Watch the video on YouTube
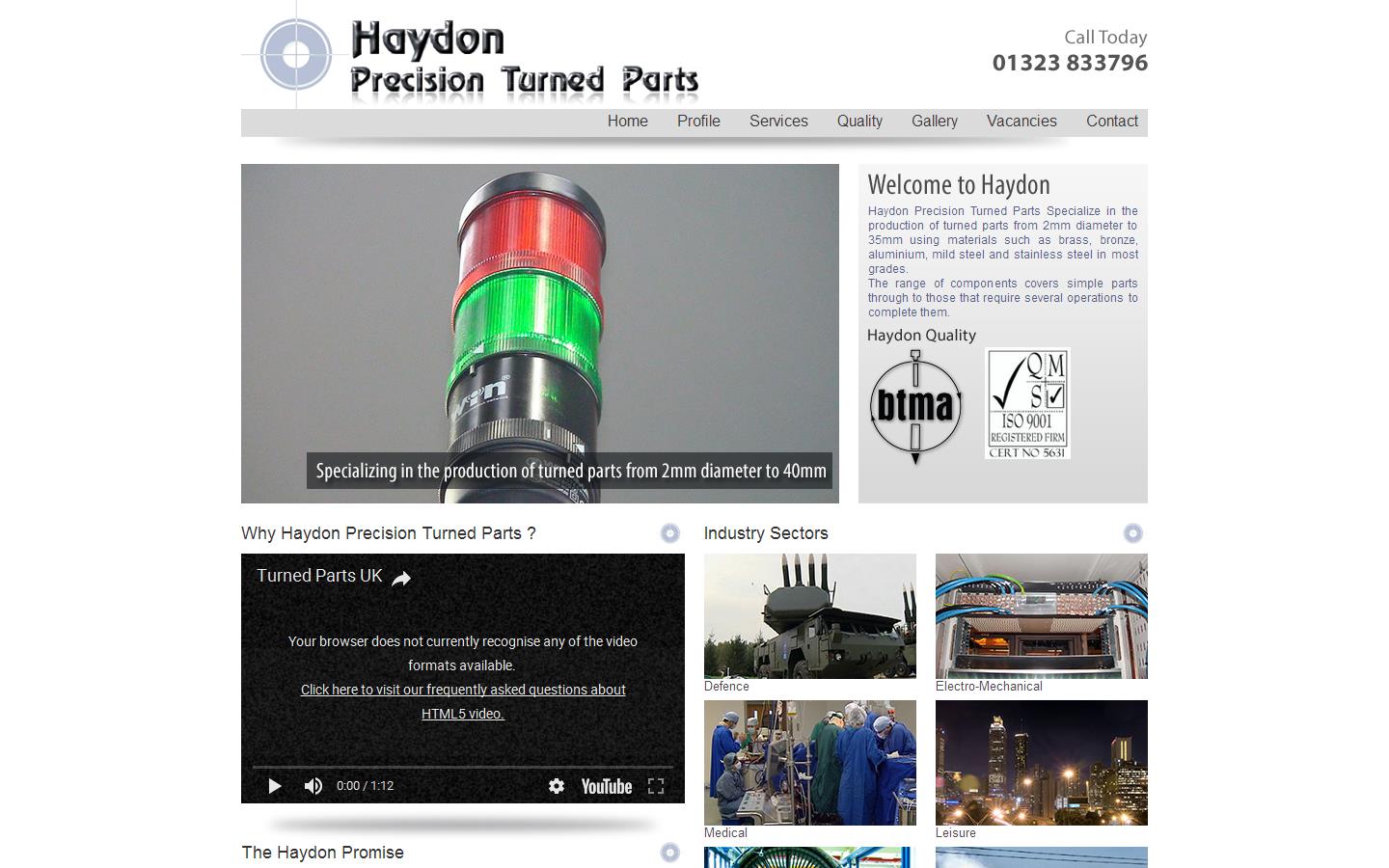Viewport: 1389px width, 868px height. (x=606, y=786)
